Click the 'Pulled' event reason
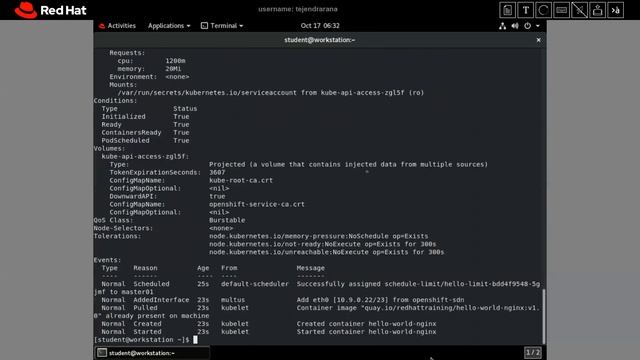Screen dimensions: 640x360 click(x=145, y=308)
